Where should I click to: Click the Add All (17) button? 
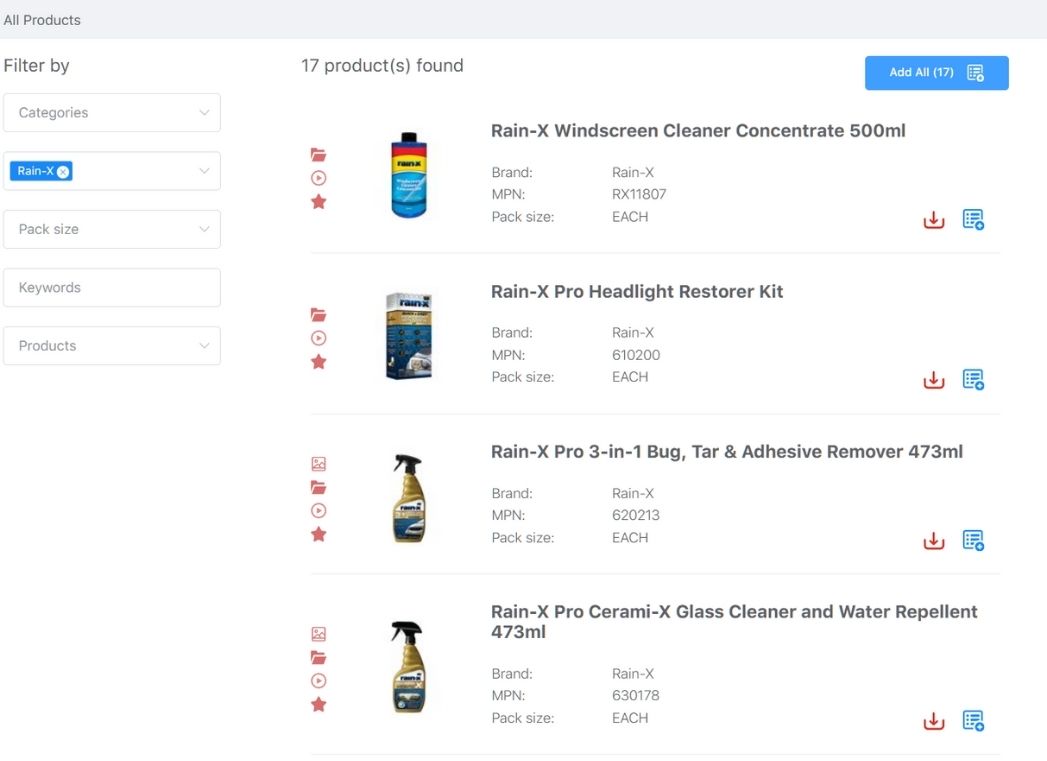[936, 73]
